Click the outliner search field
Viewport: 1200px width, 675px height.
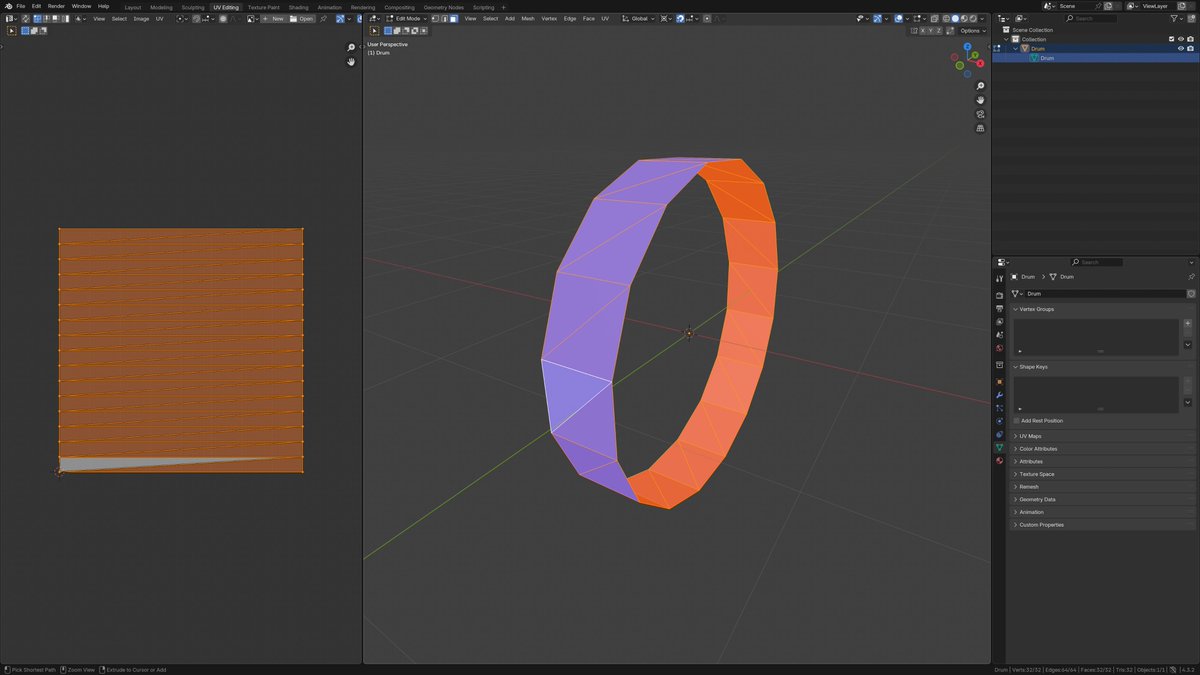(1090, 18)
